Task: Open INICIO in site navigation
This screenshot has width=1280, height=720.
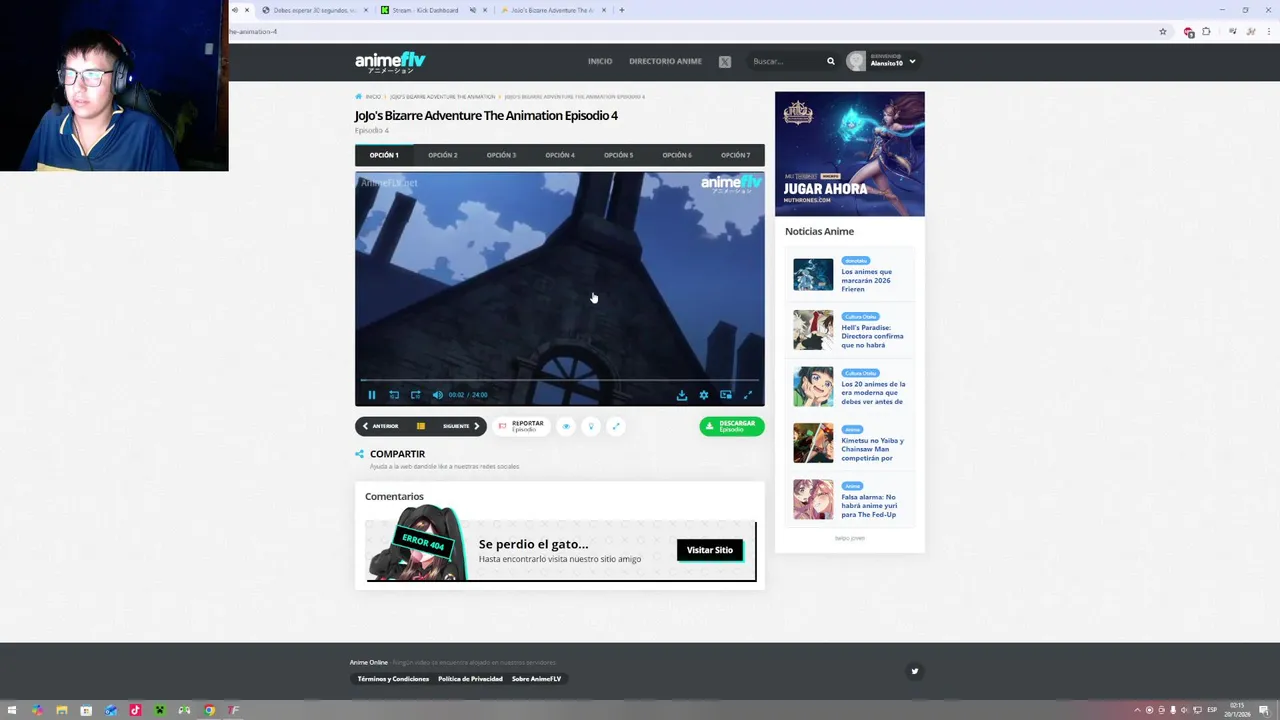Action: pos(600,61)
